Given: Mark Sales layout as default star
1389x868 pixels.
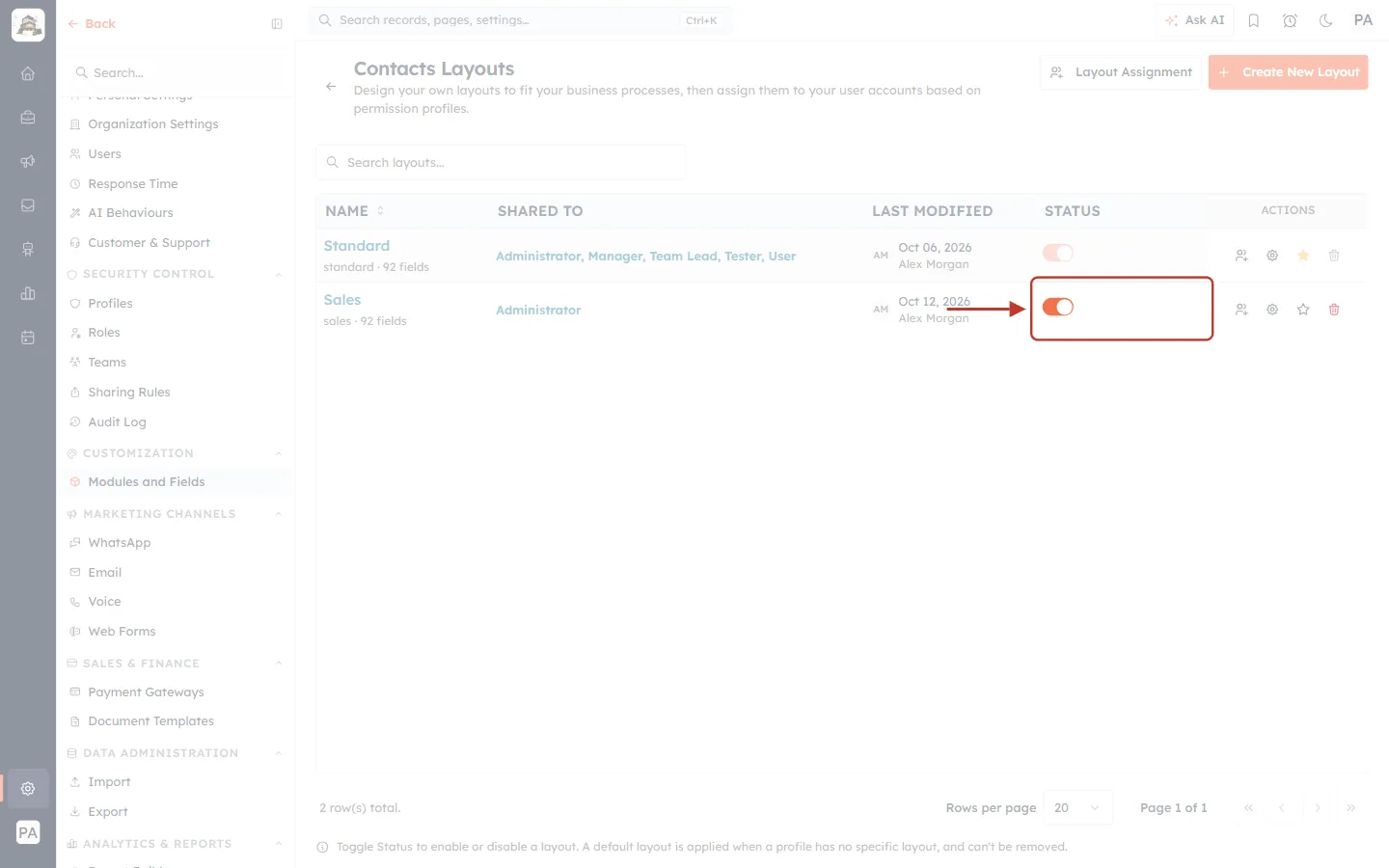Looking at the screenshot, I should coord(1303,310).
